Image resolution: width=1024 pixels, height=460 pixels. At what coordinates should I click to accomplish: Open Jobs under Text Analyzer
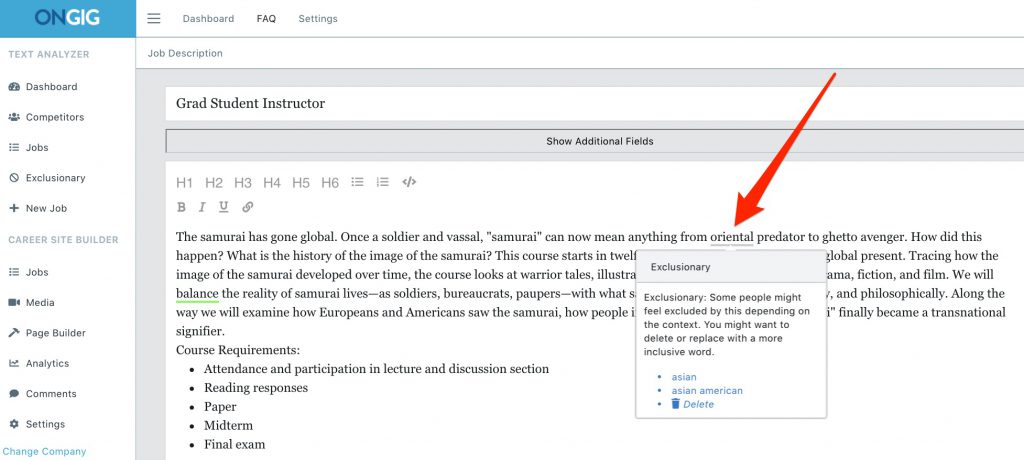pos(37,148)
